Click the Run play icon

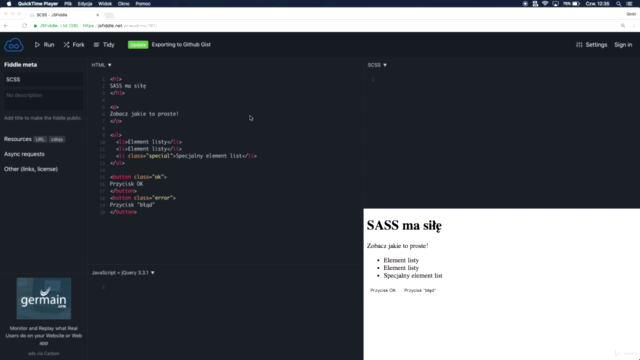pos(37,44)
